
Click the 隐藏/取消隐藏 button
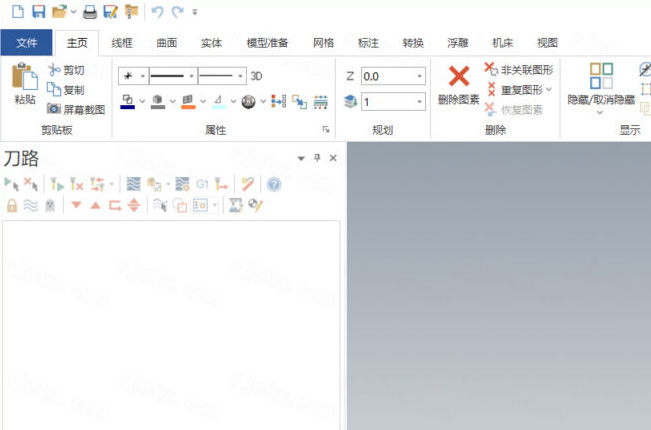[x=601, y=88]
